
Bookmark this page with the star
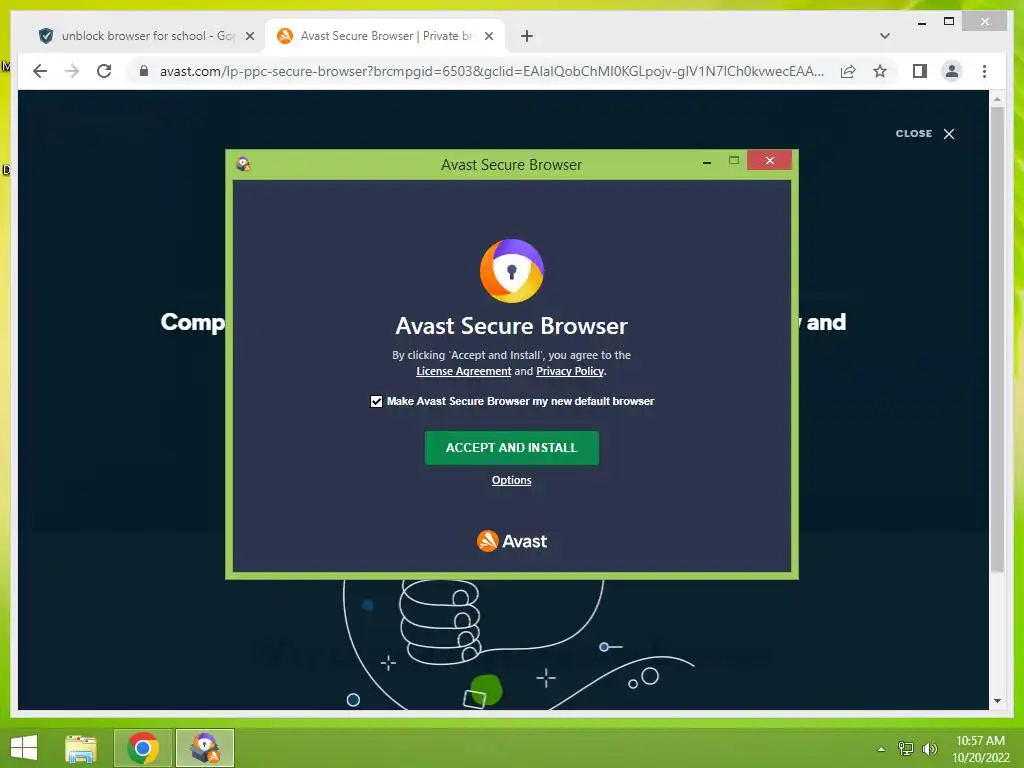point(880,71)
